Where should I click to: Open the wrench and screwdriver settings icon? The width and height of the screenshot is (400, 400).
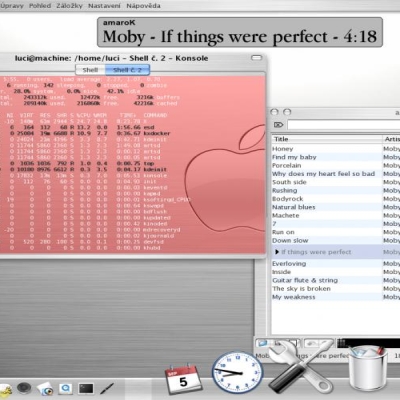click(300, 366)
